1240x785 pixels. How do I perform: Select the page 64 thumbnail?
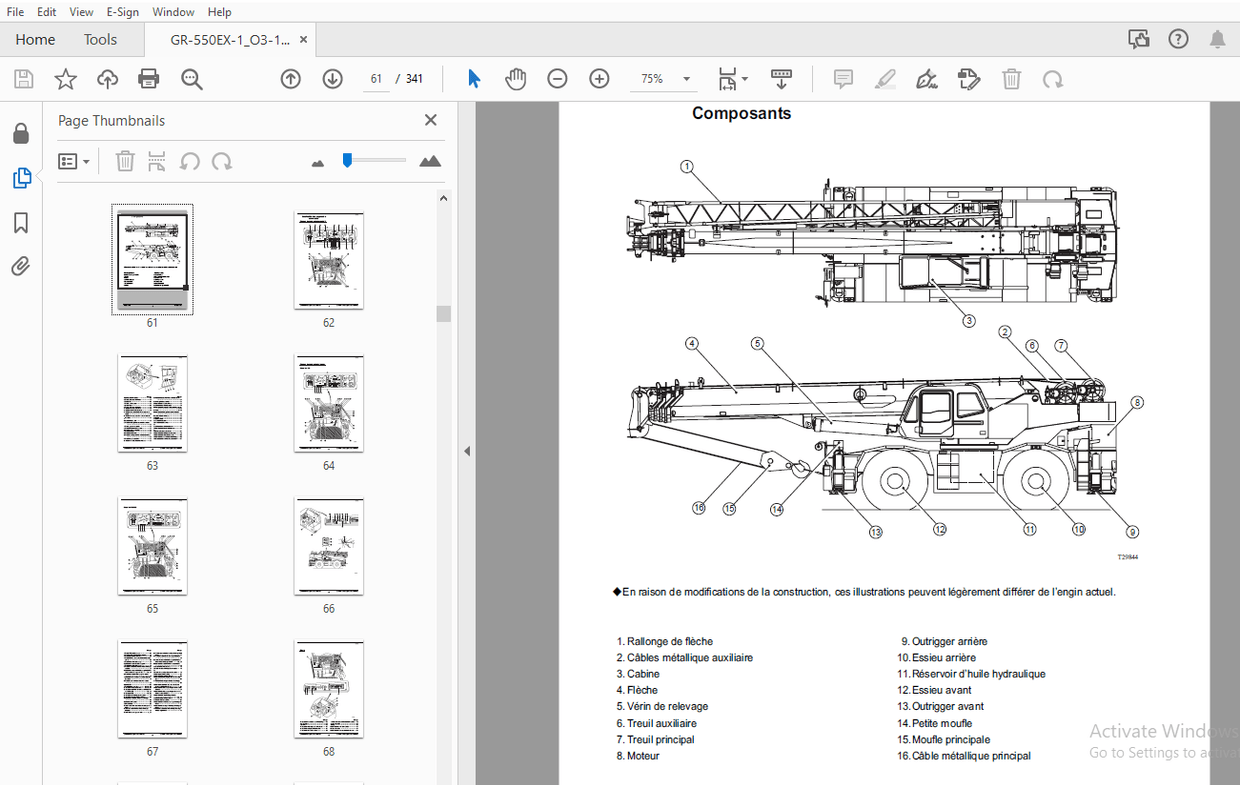click(328, 404)
